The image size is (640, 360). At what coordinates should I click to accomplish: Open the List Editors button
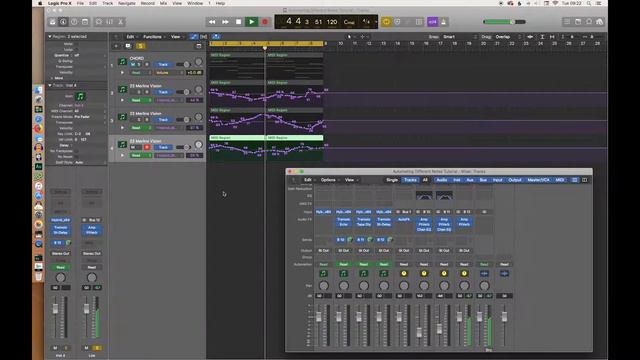point(567,22)
